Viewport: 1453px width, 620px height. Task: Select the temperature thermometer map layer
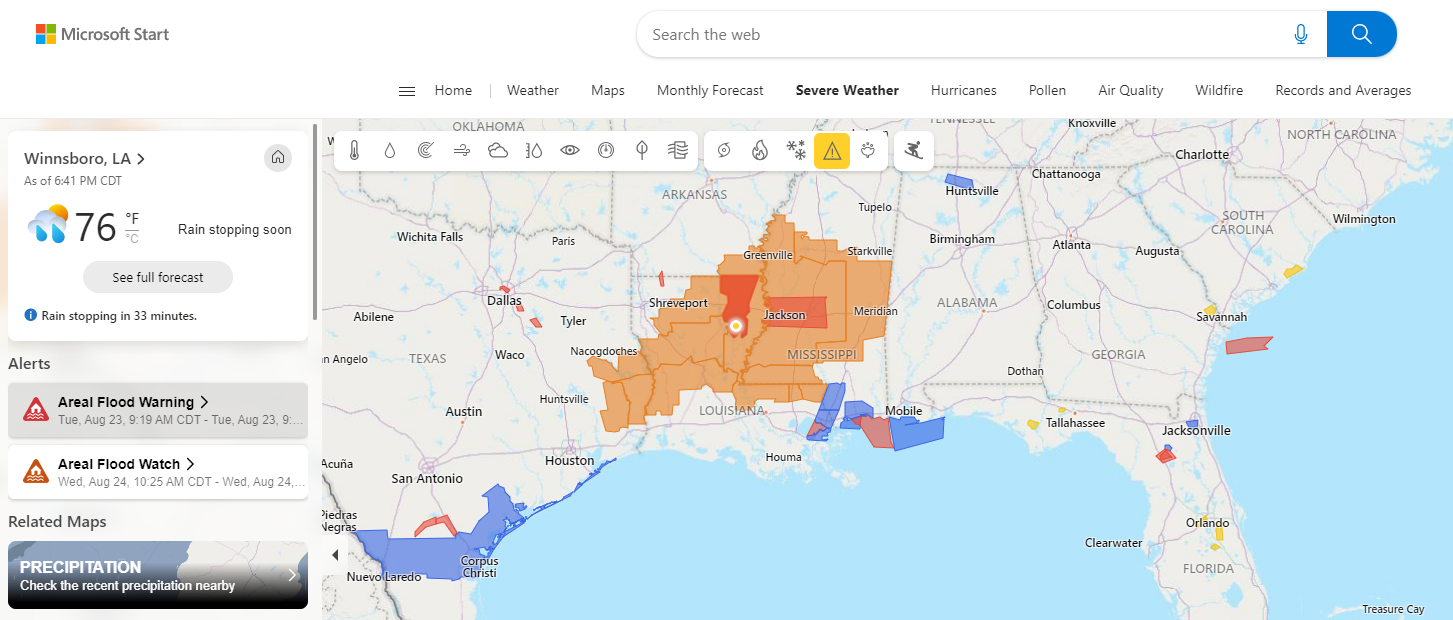(x=354, y=151)
